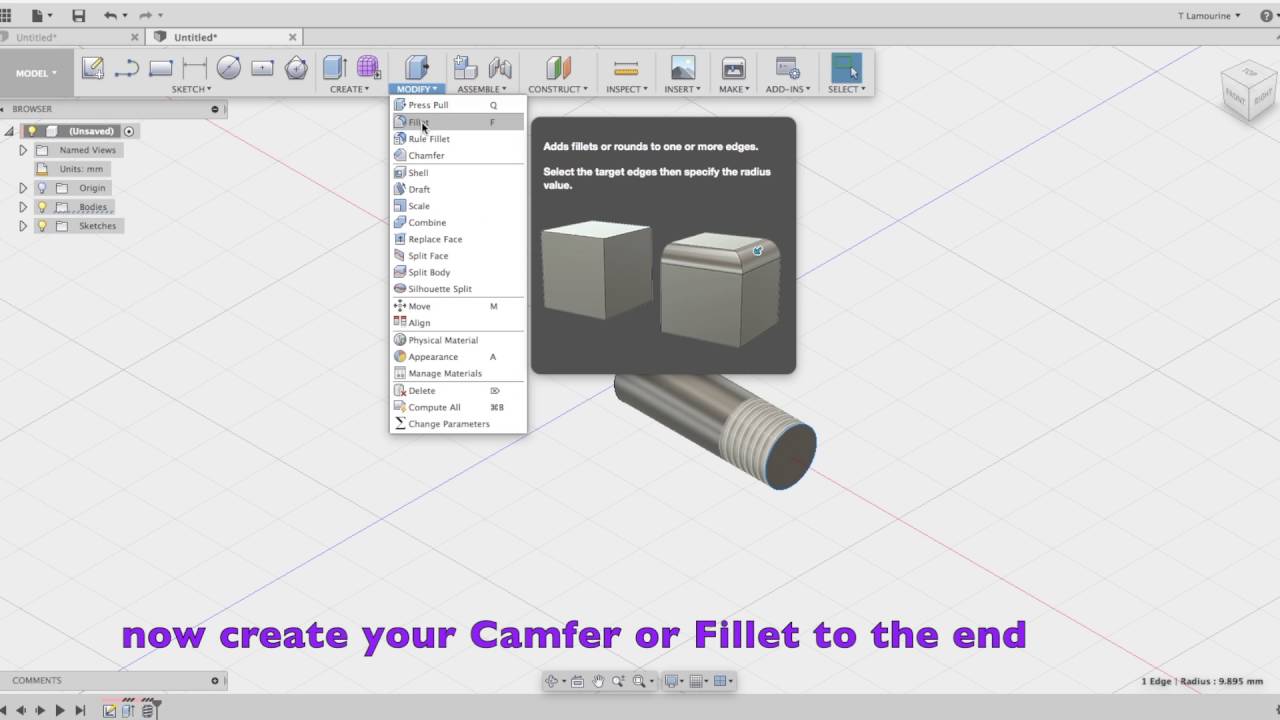Viewport: 1280px width, 720px height.
Task: Select the Circle sketch tool
Action: pos(229,68)
